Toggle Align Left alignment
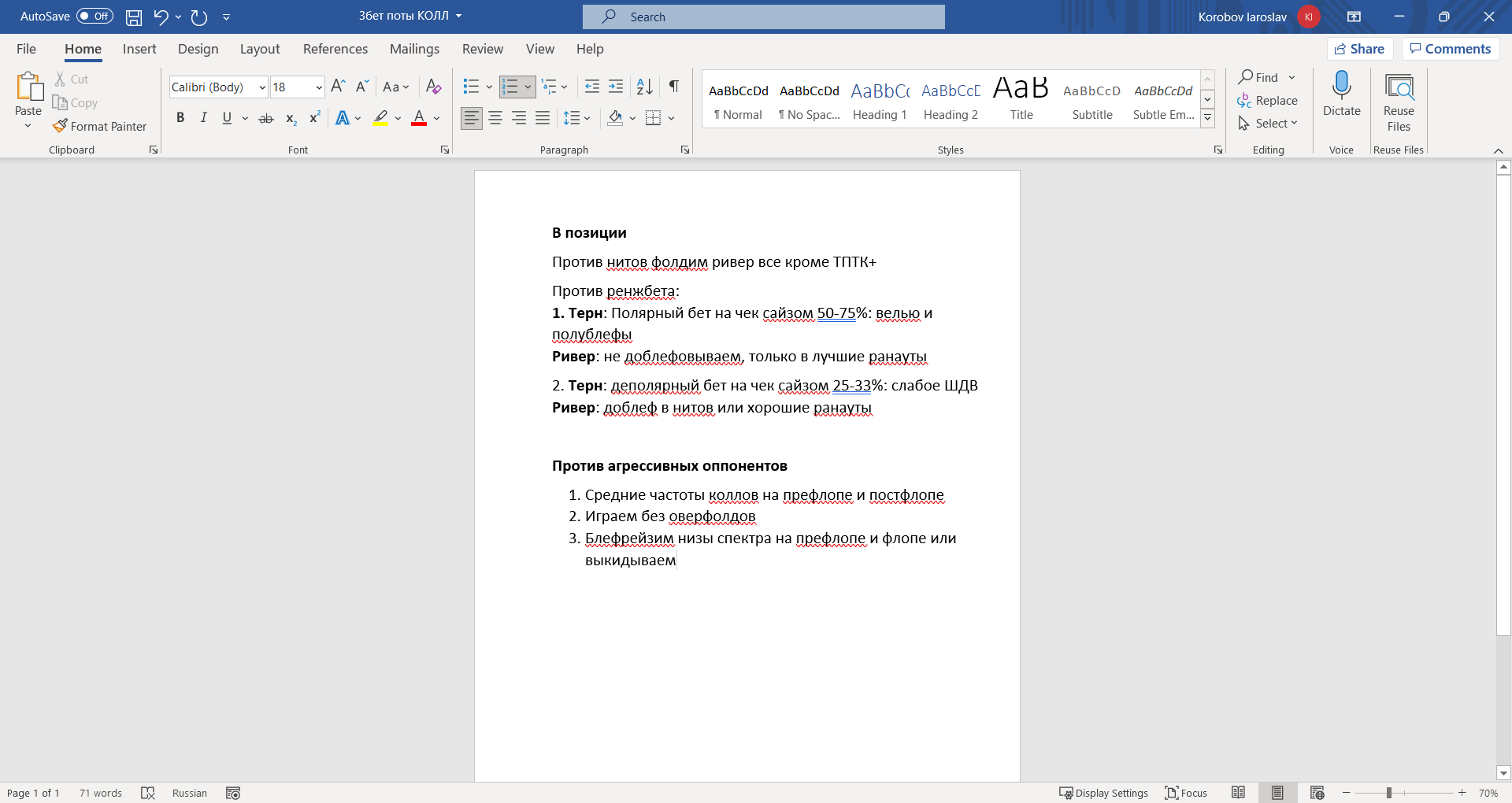1512x803 pixels. tap(472, 118)
